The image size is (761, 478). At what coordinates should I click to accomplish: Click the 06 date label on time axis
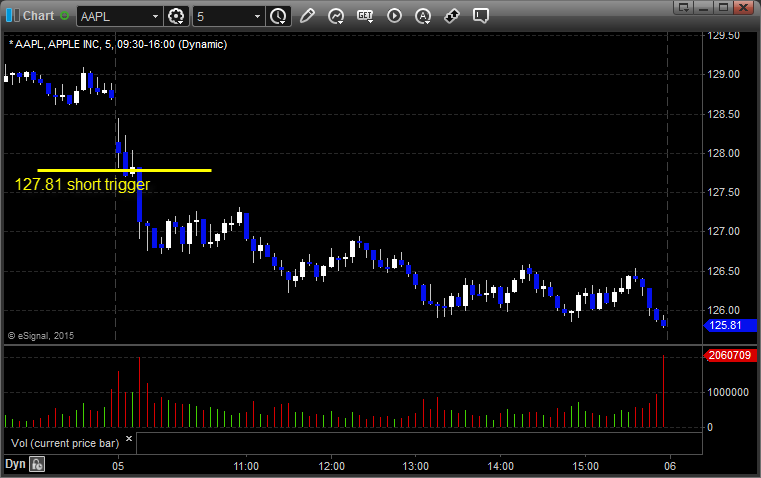click(670, 466)
